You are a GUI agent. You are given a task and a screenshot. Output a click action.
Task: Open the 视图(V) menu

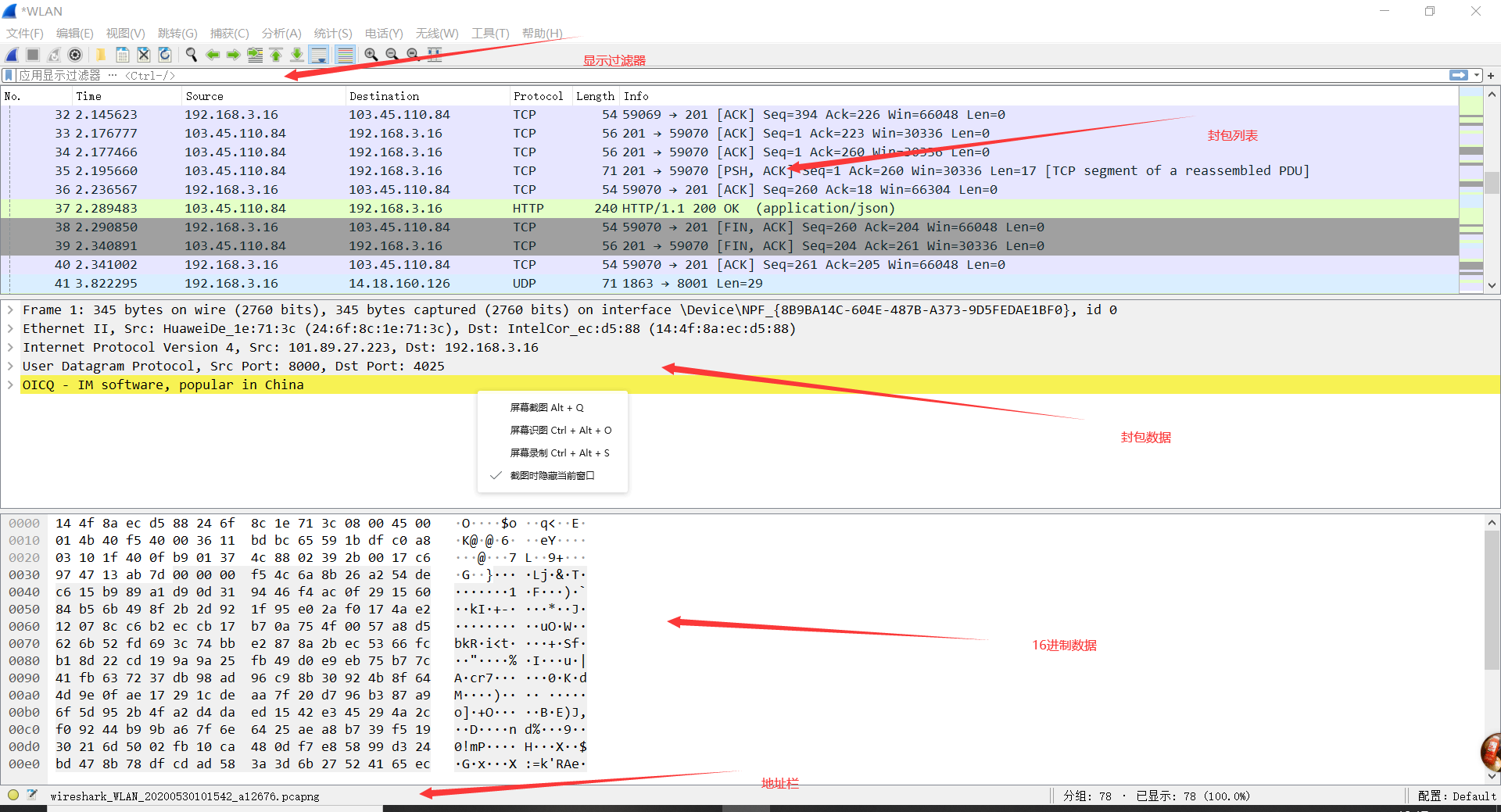pyautogui.click(x=126, y=34)
